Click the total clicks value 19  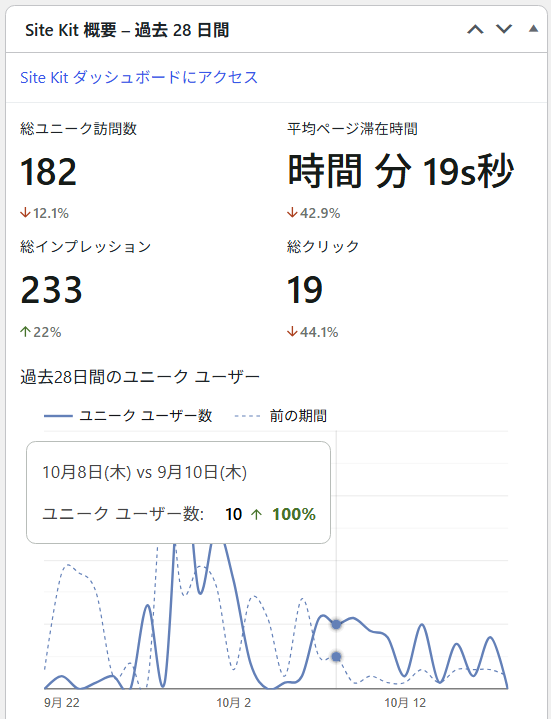pos(305,290)
